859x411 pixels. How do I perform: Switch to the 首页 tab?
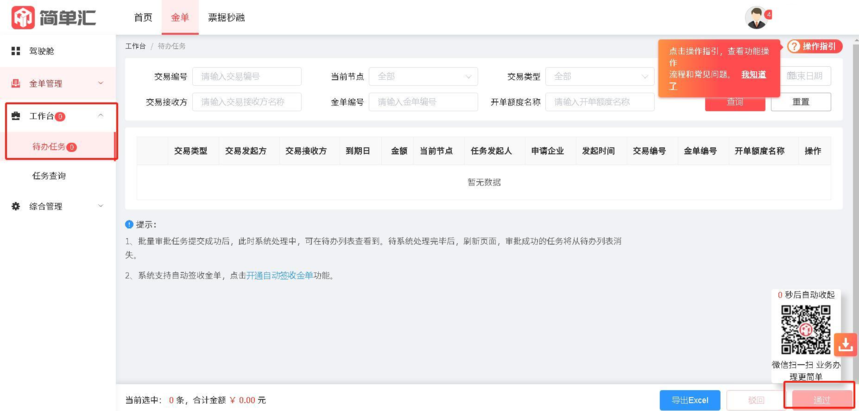143,18
